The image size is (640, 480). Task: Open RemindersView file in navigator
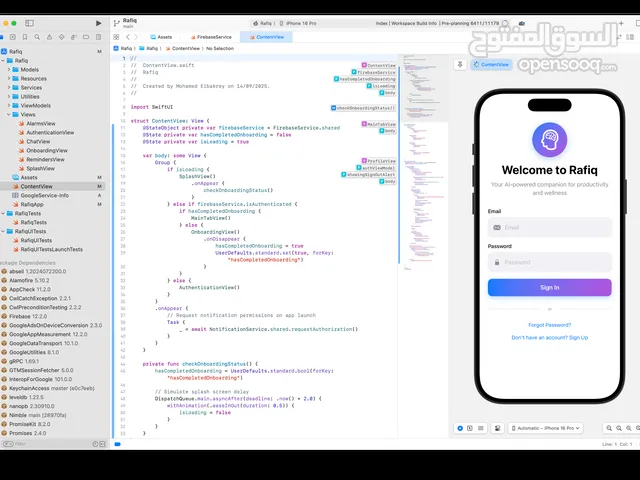pos(45,159)
